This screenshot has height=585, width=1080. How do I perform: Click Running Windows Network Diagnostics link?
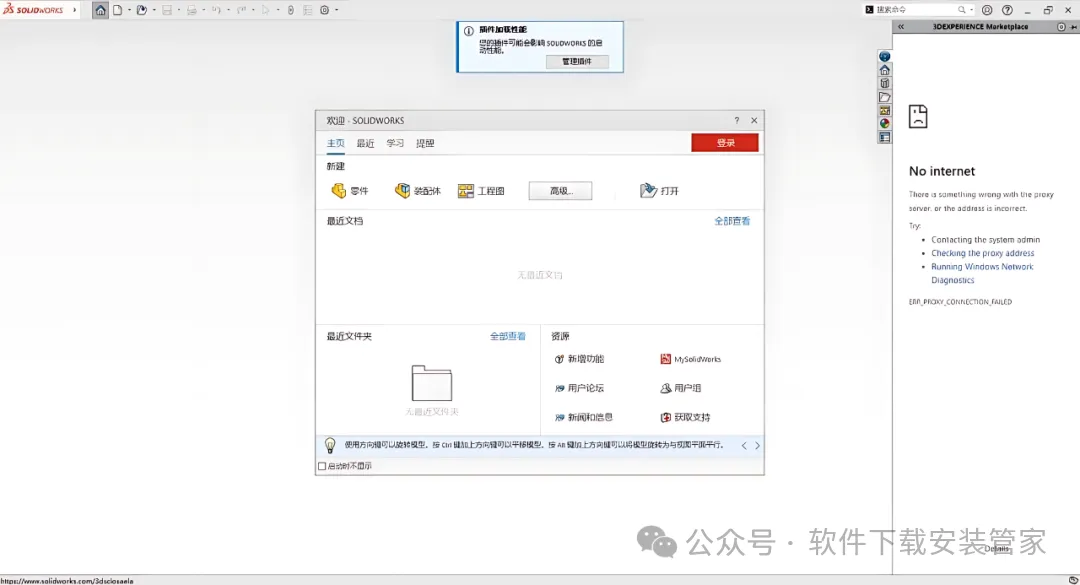click(982, 274)
